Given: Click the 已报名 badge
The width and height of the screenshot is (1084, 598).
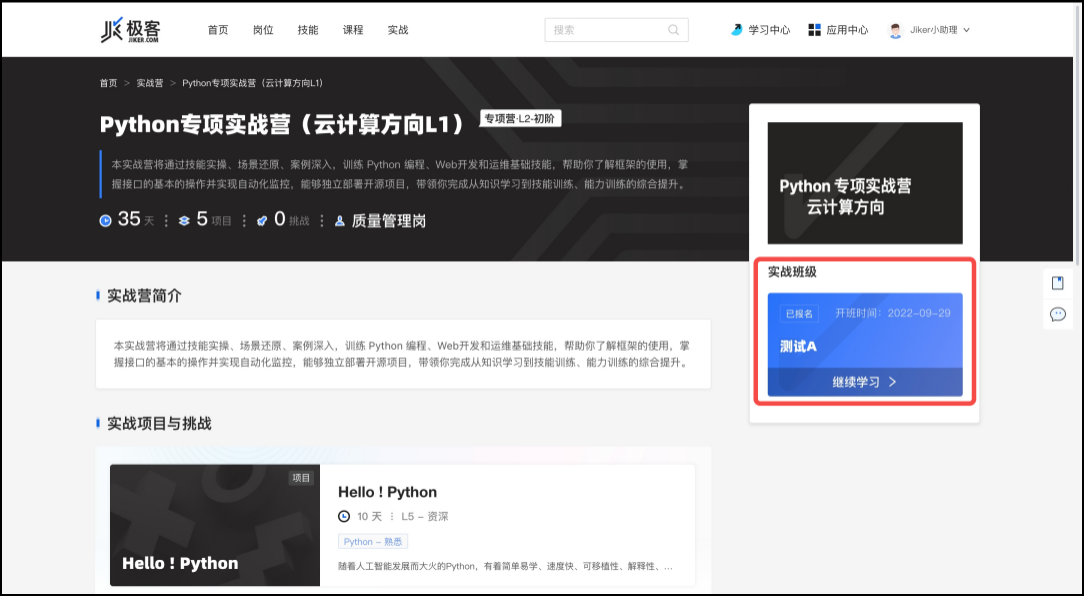Looking at the screenshot, I should tap(799, 313).
